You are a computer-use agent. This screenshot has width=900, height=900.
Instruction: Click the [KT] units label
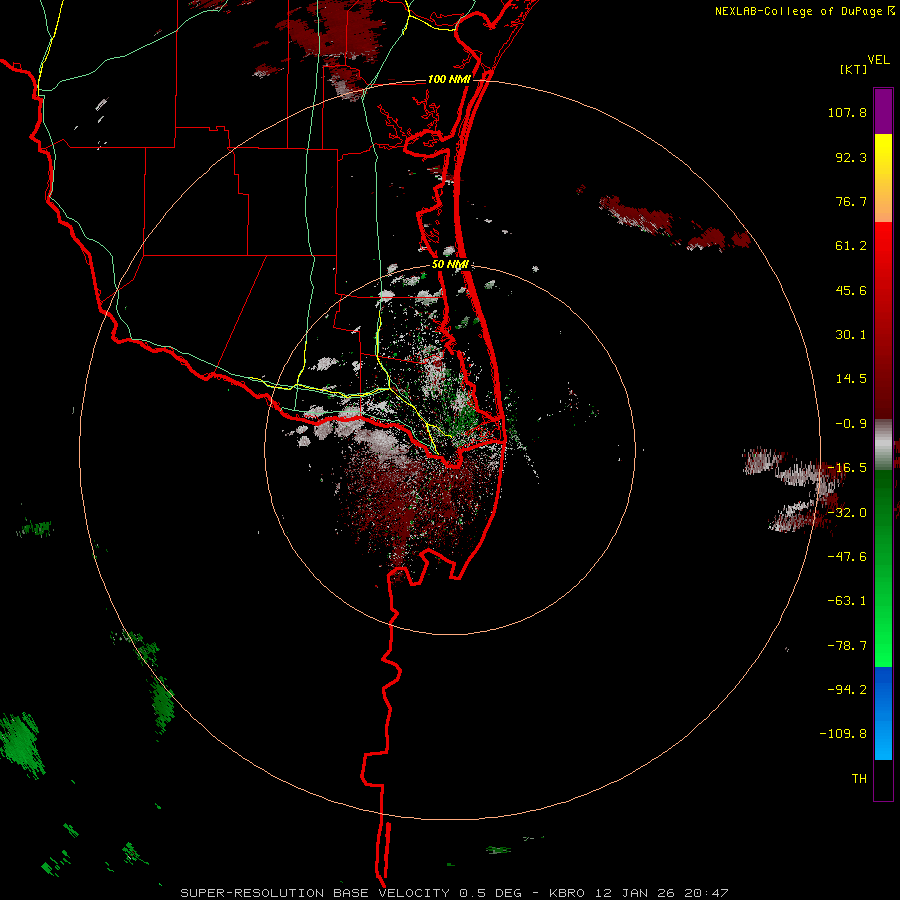click(x=854, y=69)
